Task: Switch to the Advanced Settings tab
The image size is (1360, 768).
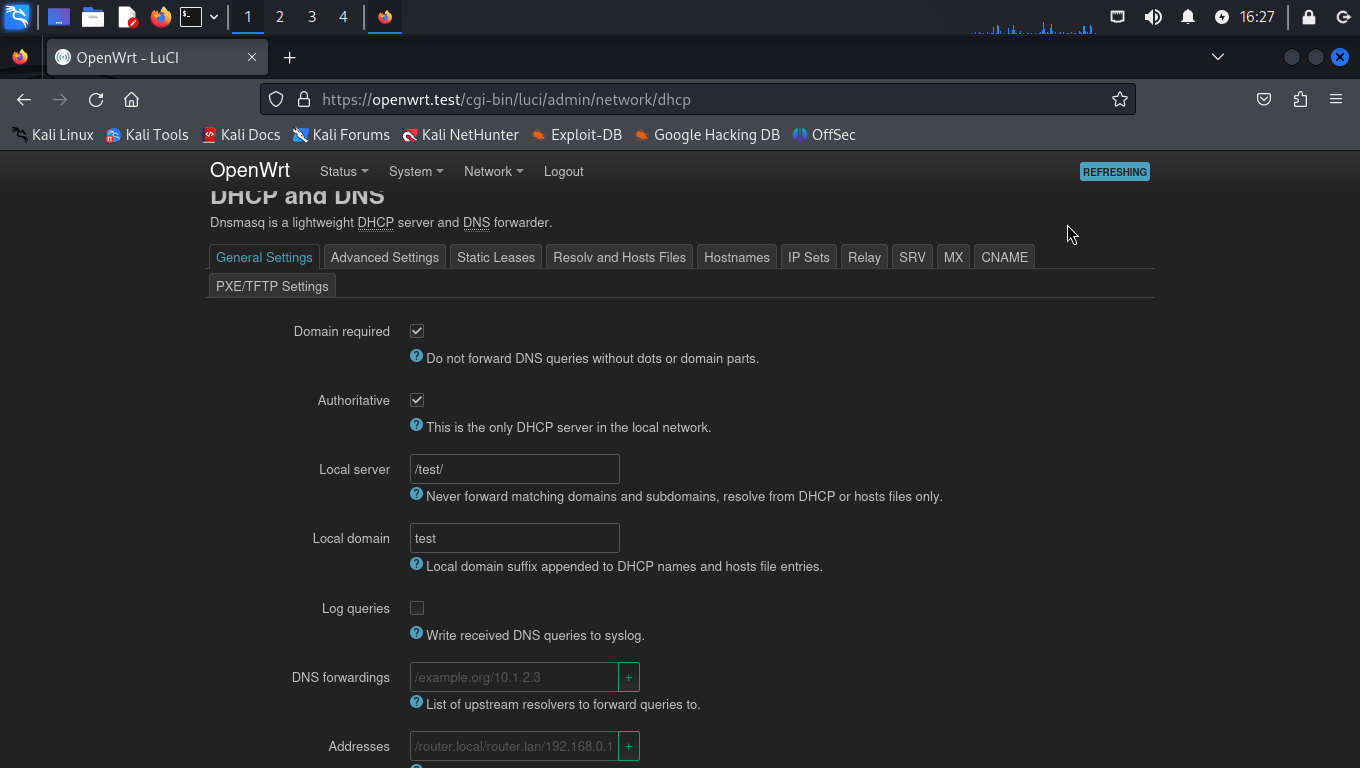Action: [385, 257]
